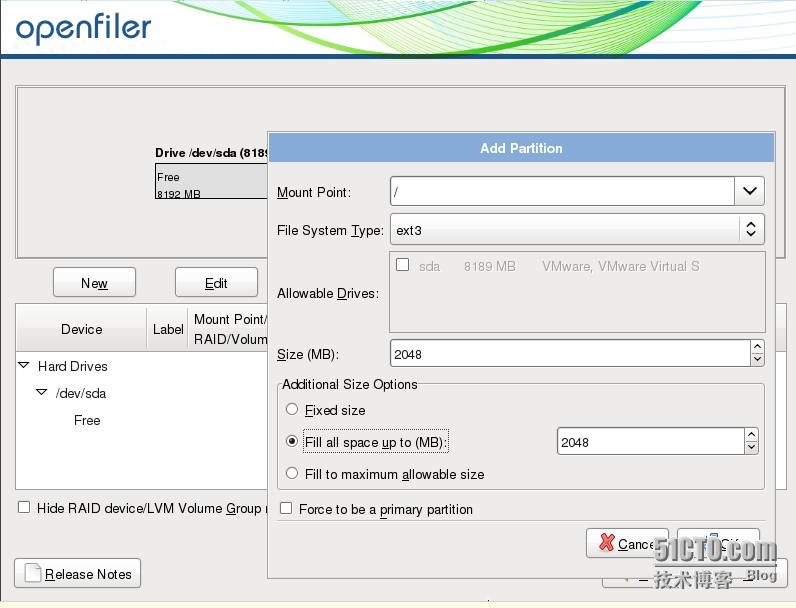
Task: Click the Cancel button's red X icon
Action: point(606,544)
